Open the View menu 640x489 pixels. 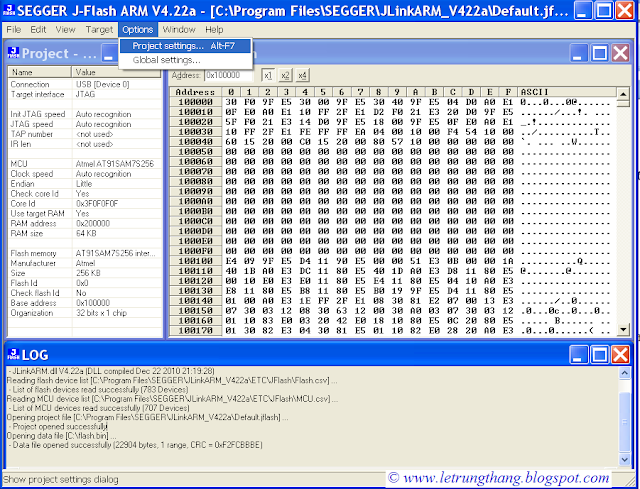tap(65, 29)
